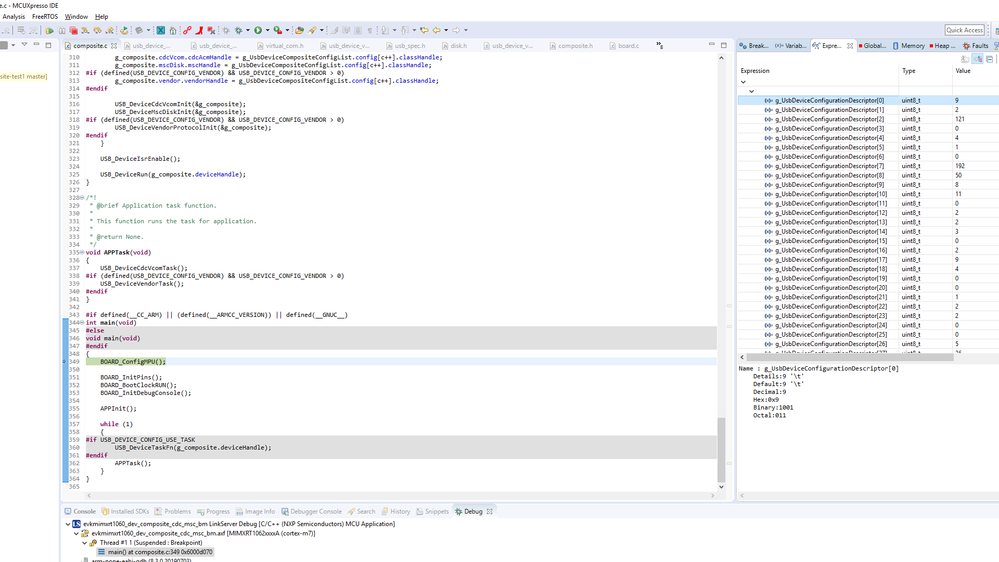Image resolution: width=999 pixels, height=562 pixels.
Task: Open the External Tools dropdown arrow
Action: tap(287, 31)
